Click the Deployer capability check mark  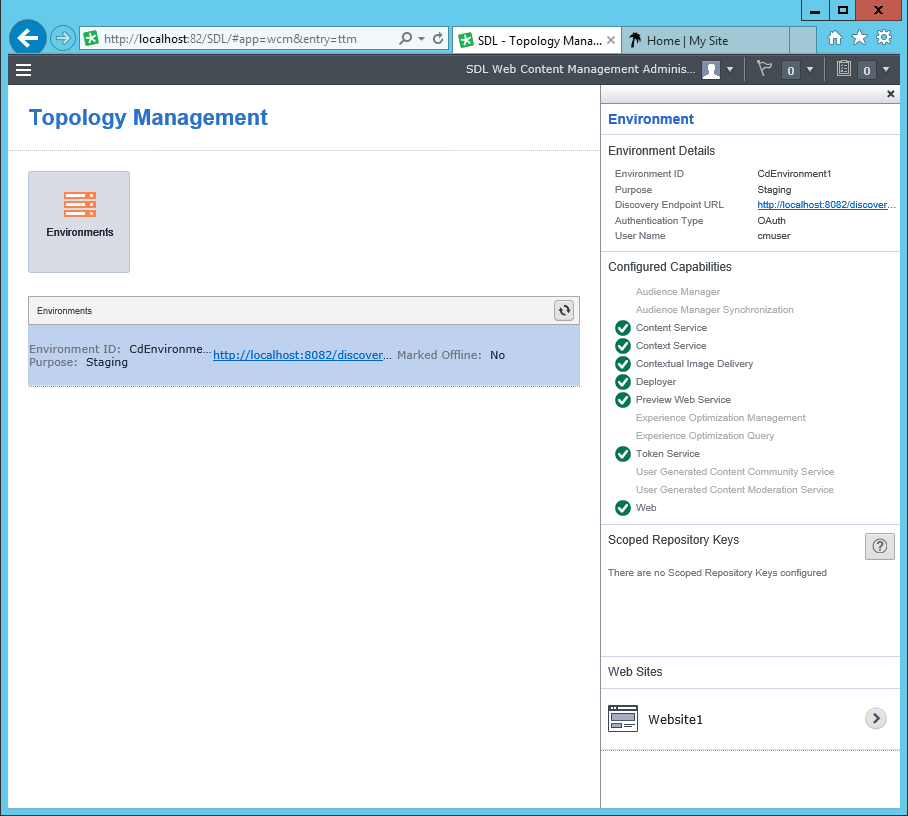click(x=623, y=382)
